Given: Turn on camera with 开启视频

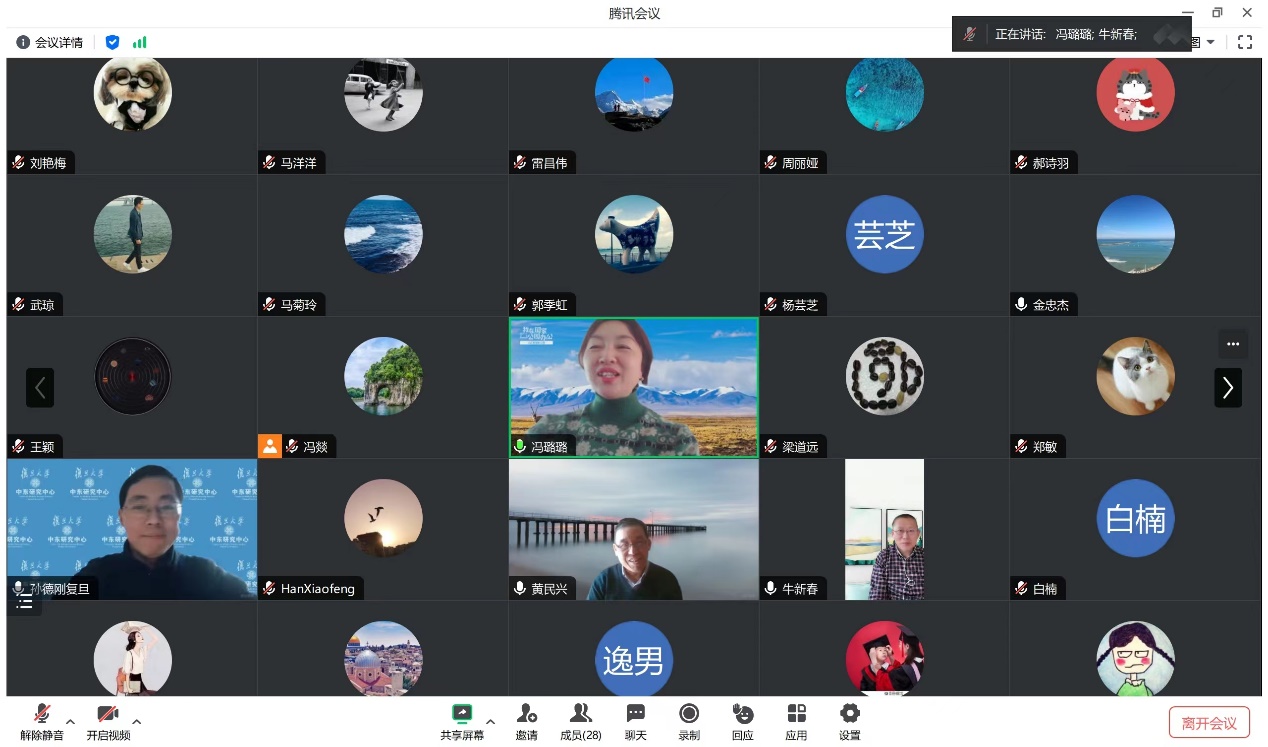Looking at the screenshot, I should [108, 721].
